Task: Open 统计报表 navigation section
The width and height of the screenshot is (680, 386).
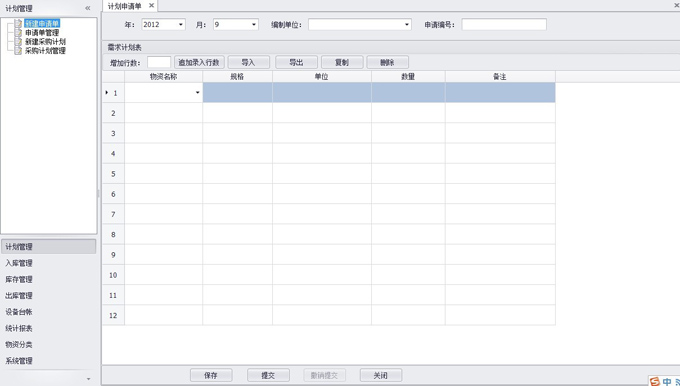Action: 49,328
